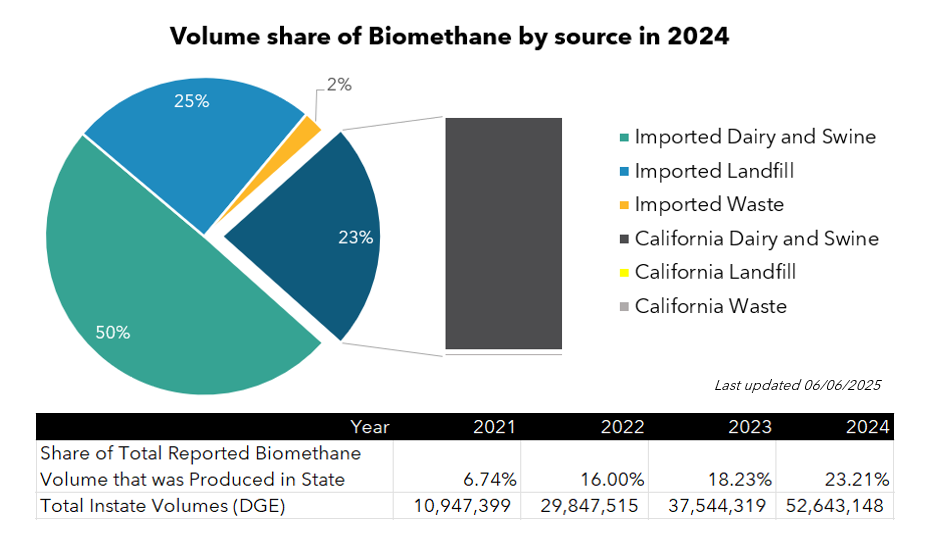
Task: Click the yellow California Landfill legend swatch
Action: point(624,273)
